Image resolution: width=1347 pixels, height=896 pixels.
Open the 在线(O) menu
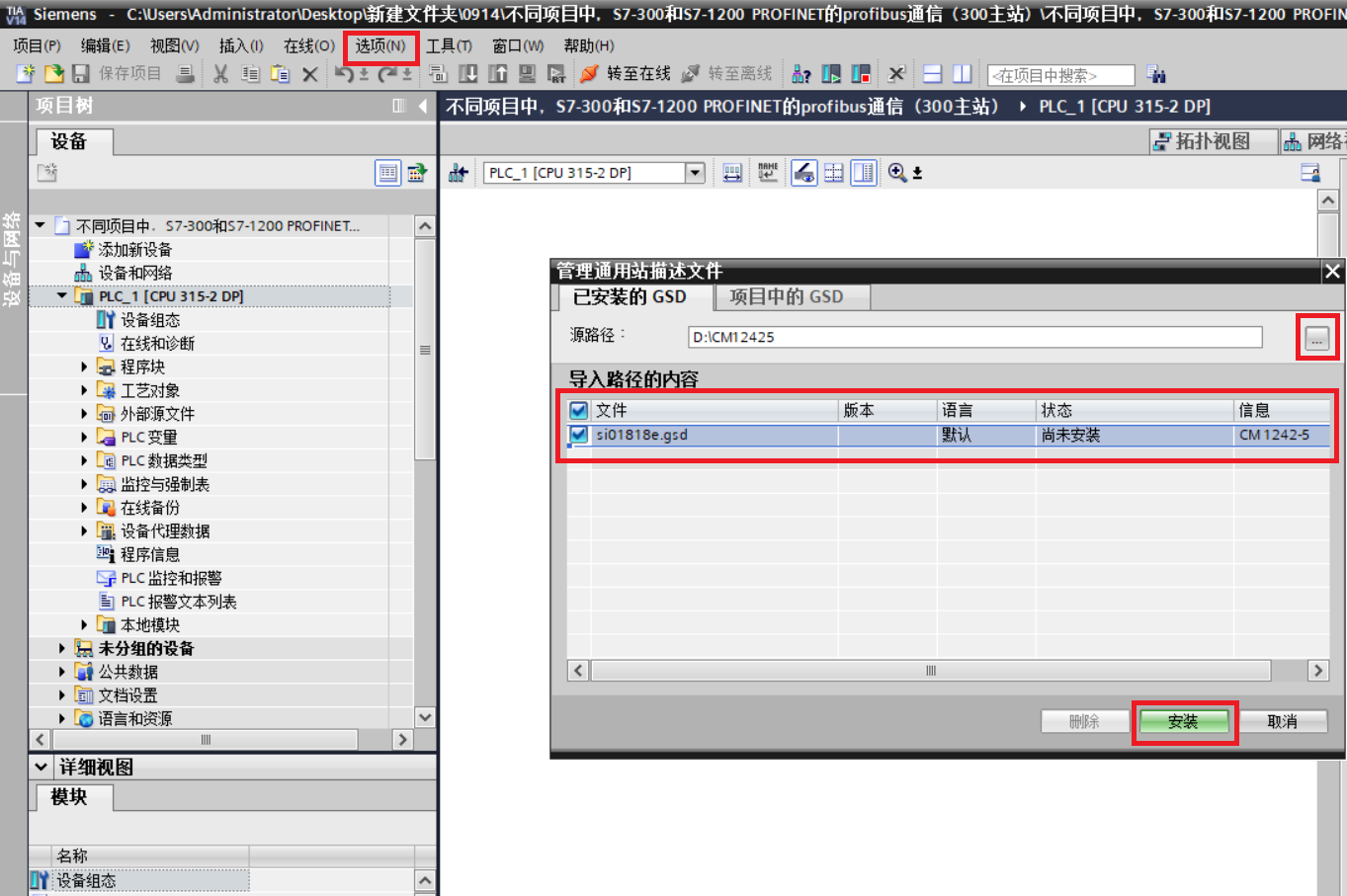point(308,46)
